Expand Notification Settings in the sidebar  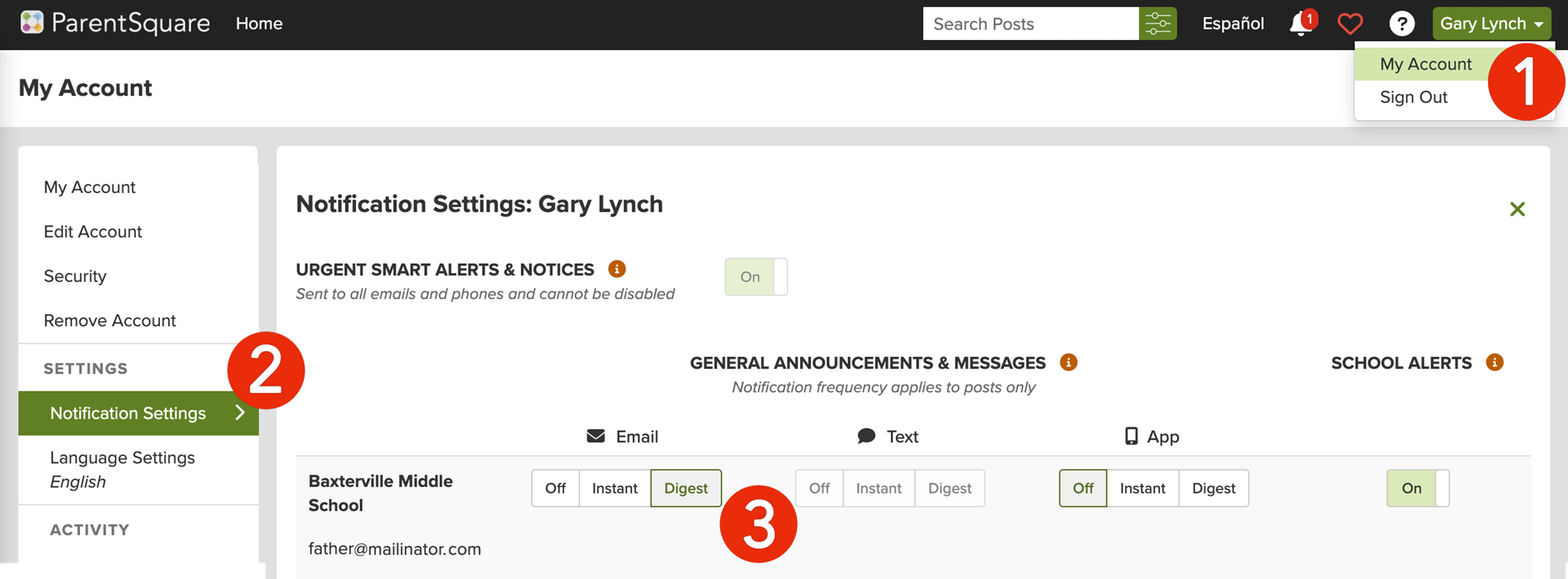point(138,413)
